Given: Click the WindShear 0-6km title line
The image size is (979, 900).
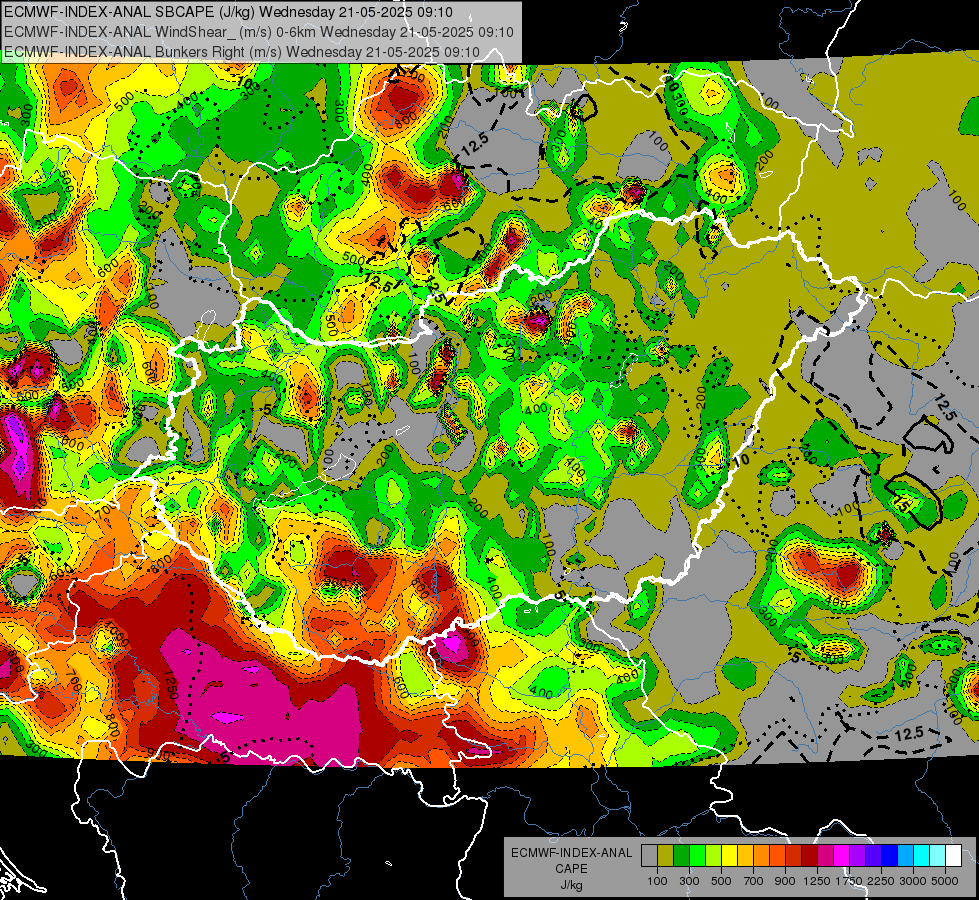Looking at the screenshot, I should tap(258, 32).
